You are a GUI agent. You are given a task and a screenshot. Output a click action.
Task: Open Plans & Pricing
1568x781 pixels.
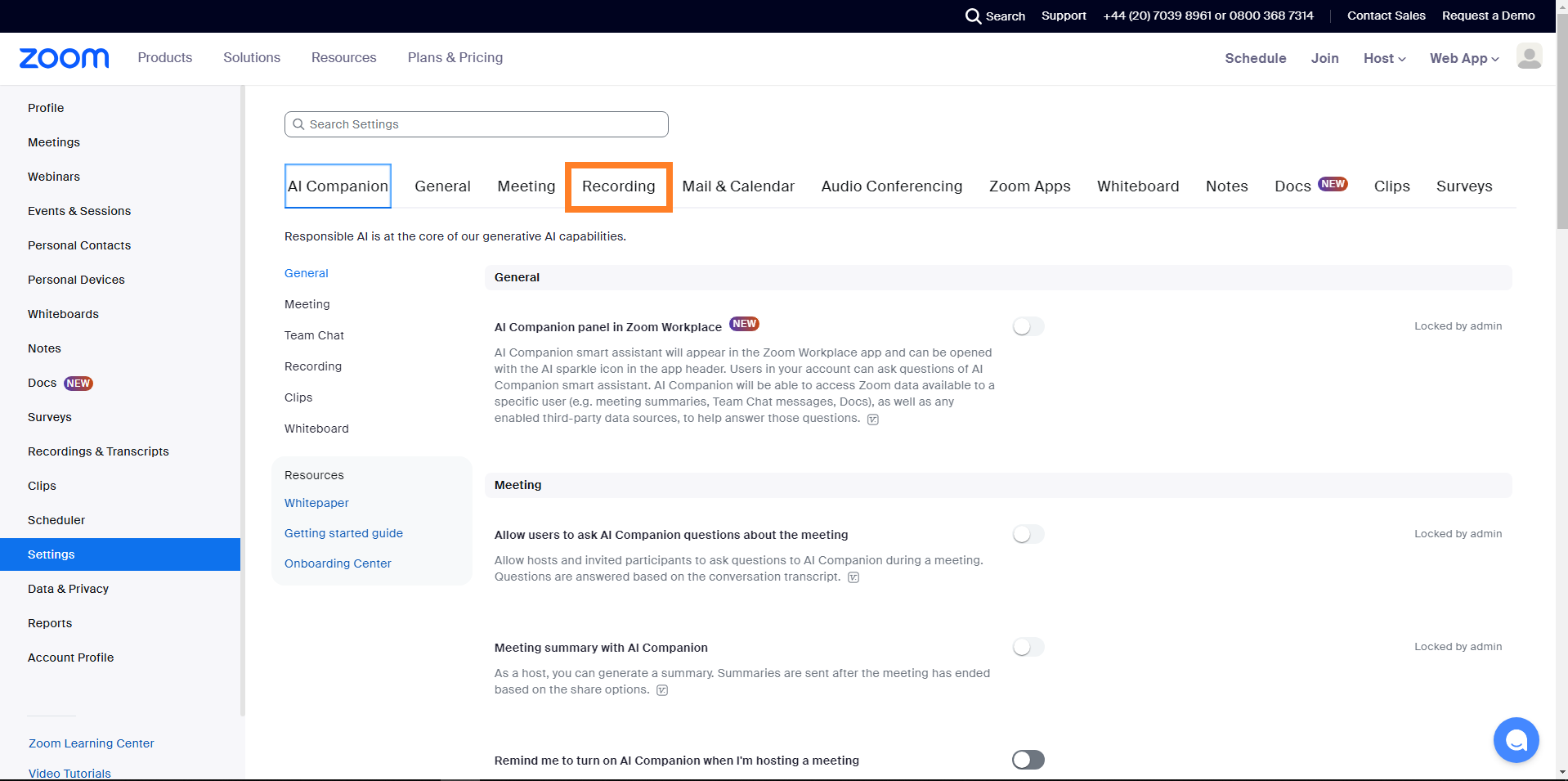coord(455,57)
